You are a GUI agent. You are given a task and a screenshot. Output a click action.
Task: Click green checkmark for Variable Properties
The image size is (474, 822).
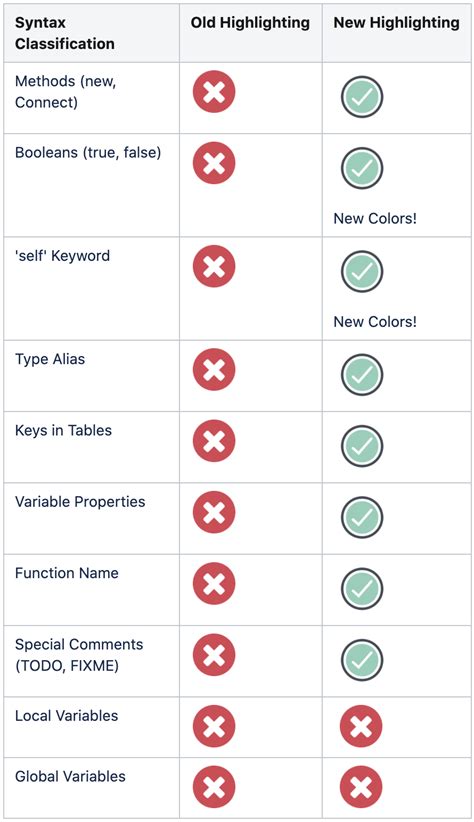click(x=362, y=517)
